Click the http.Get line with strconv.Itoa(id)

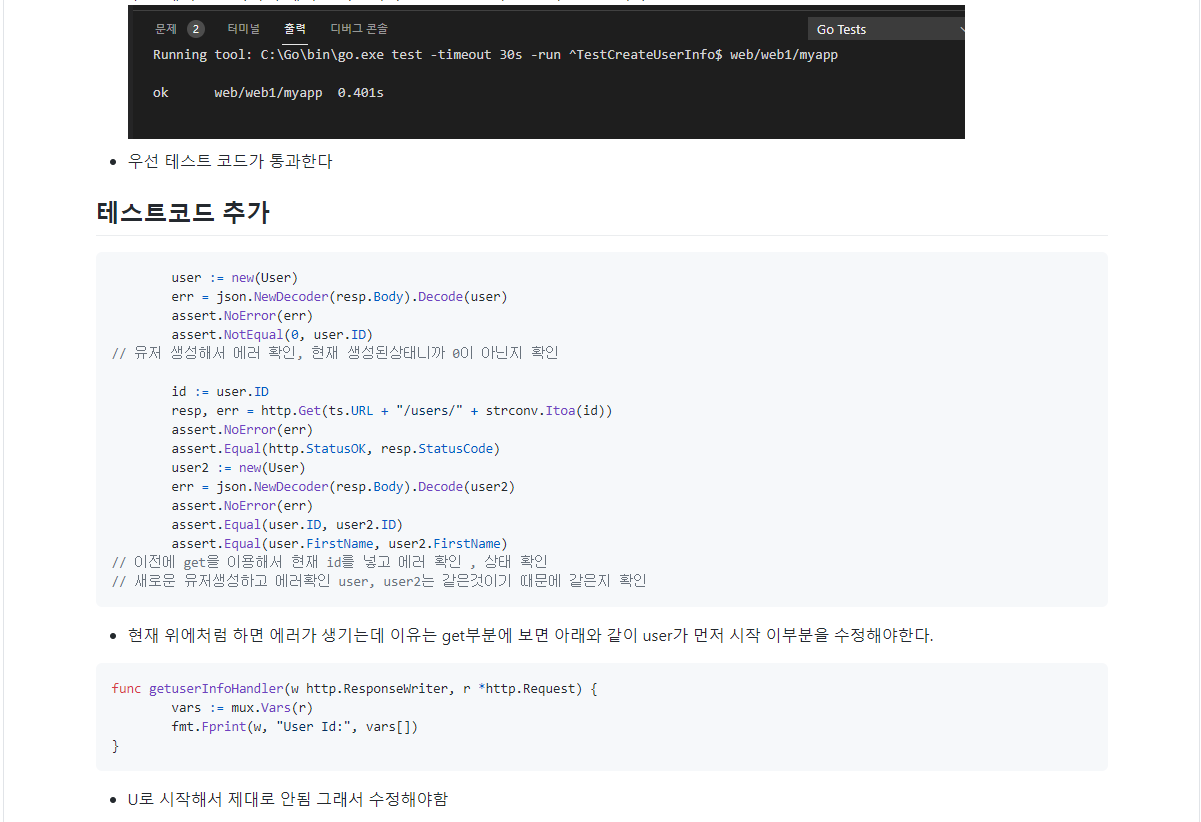point(391,411)
